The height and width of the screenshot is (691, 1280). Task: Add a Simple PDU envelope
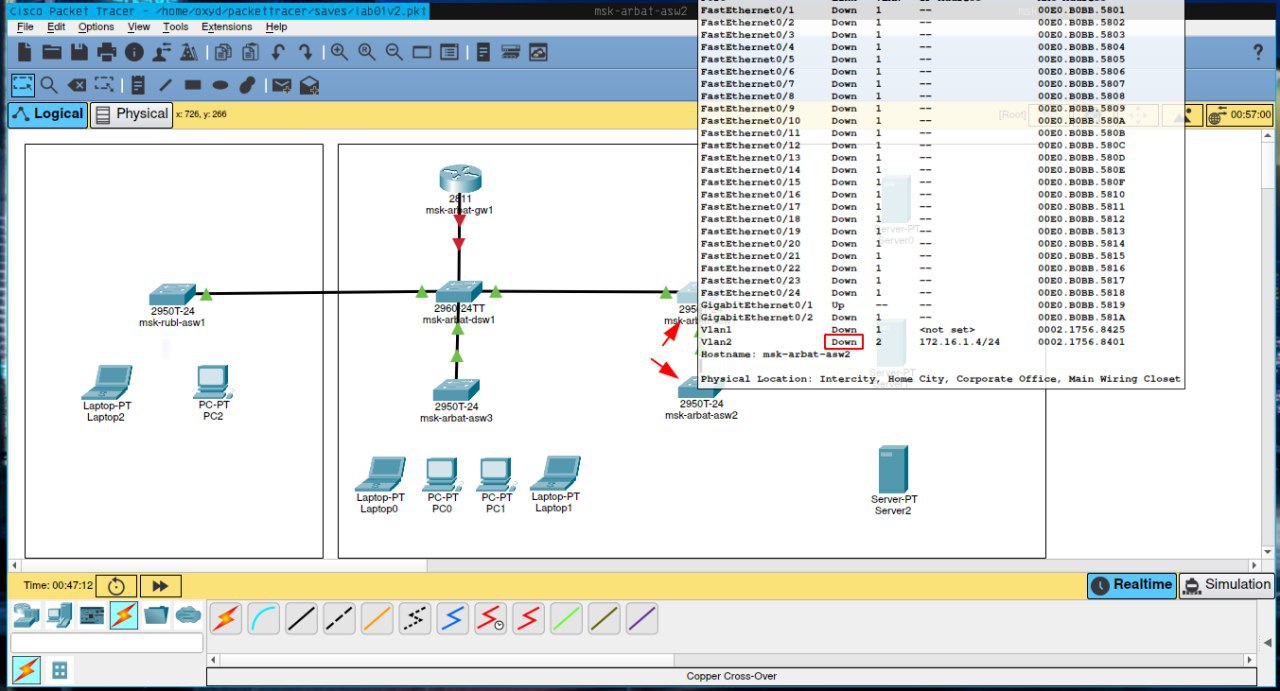[282, 85]
